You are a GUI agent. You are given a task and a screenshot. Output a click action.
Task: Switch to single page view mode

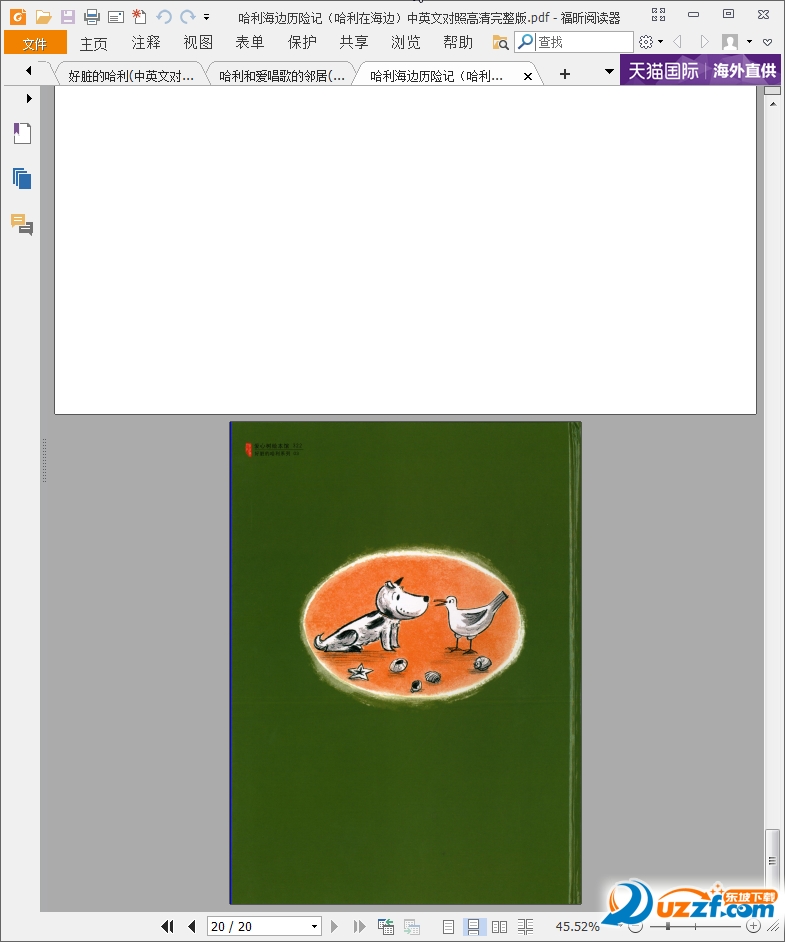point(448,927)
